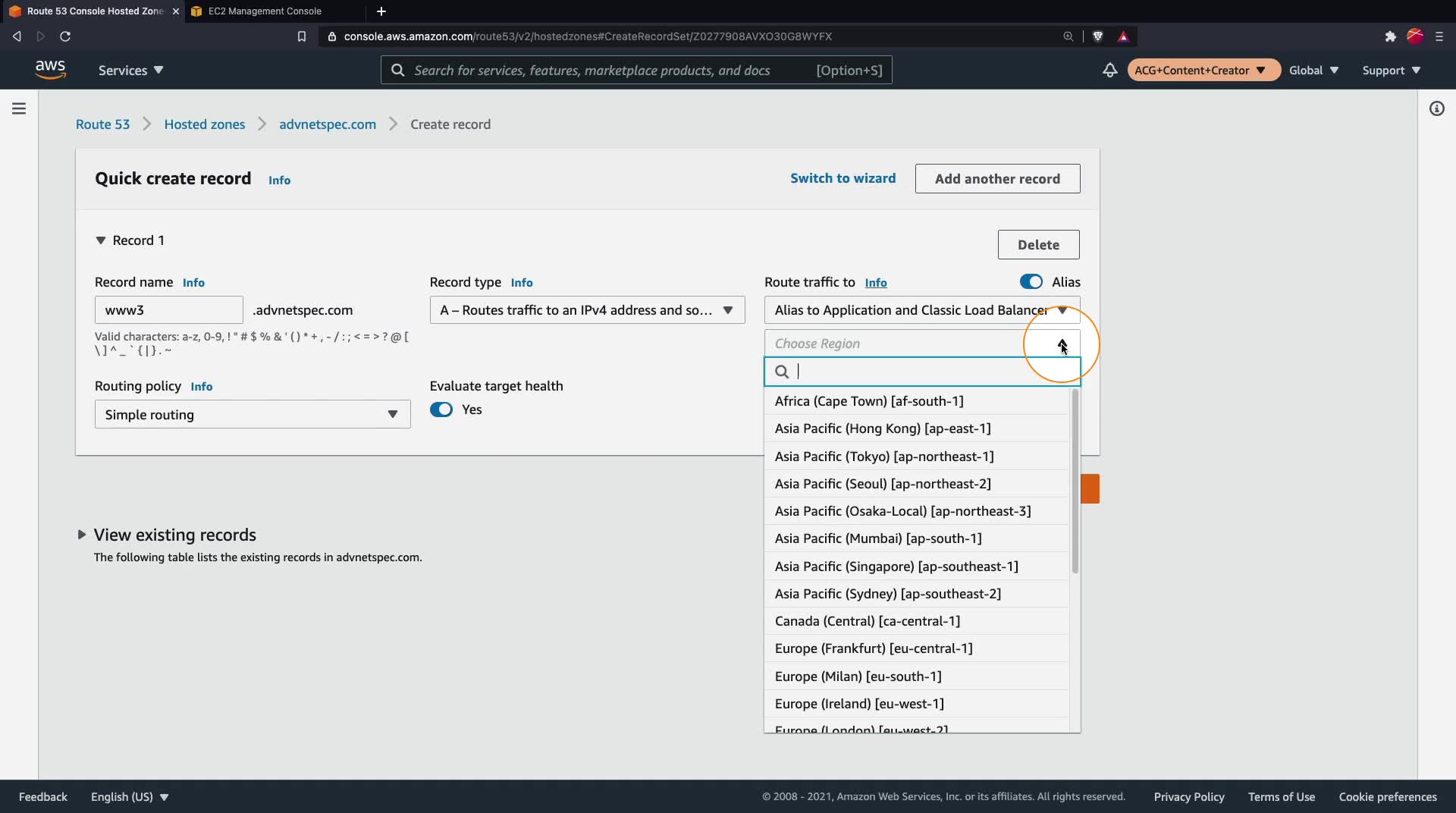The width and height of the screenshot is (1456, 813).
Task: Collapse the Record 1 section
Action: coord(100,240)
